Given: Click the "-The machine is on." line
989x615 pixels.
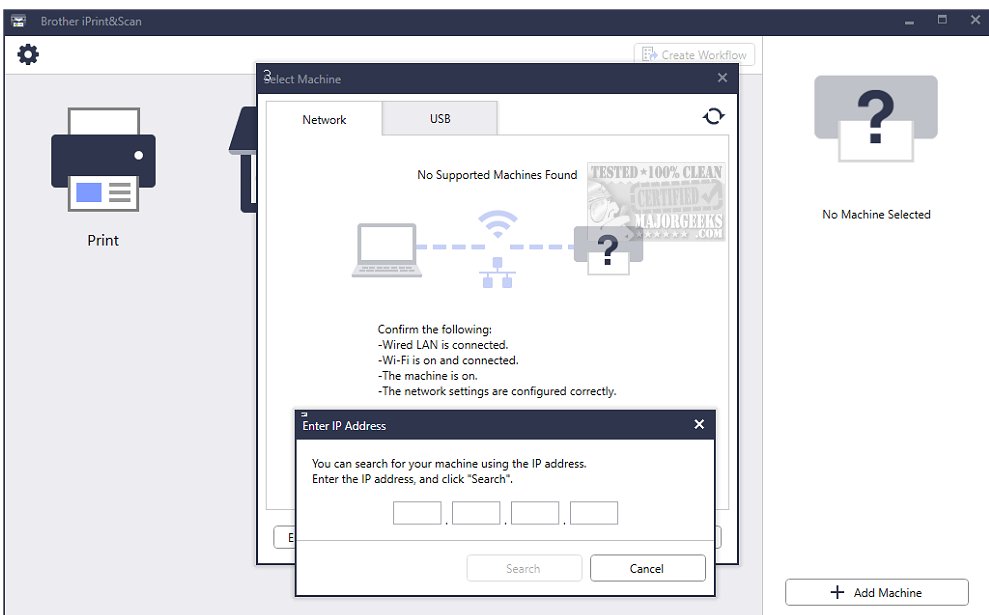Looking at the screenshot, I should click(428, 376).
